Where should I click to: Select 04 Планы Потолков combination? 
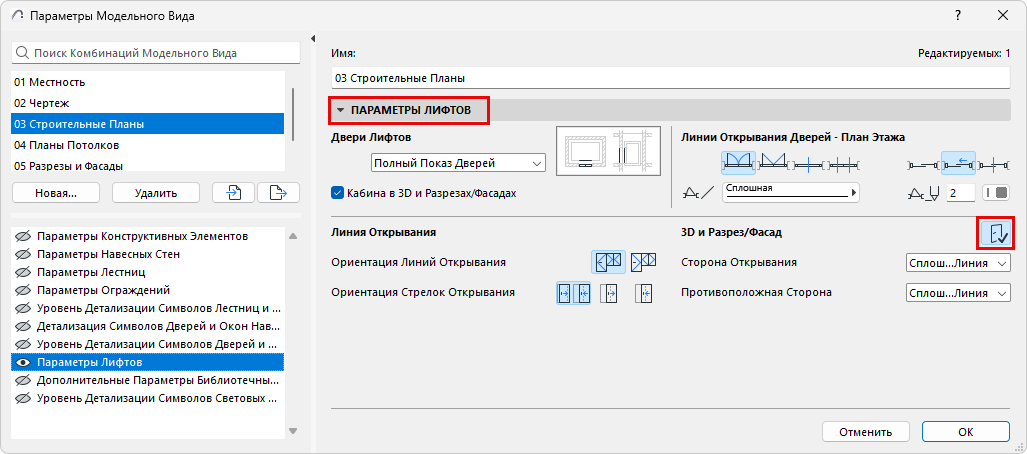point(148,145)
